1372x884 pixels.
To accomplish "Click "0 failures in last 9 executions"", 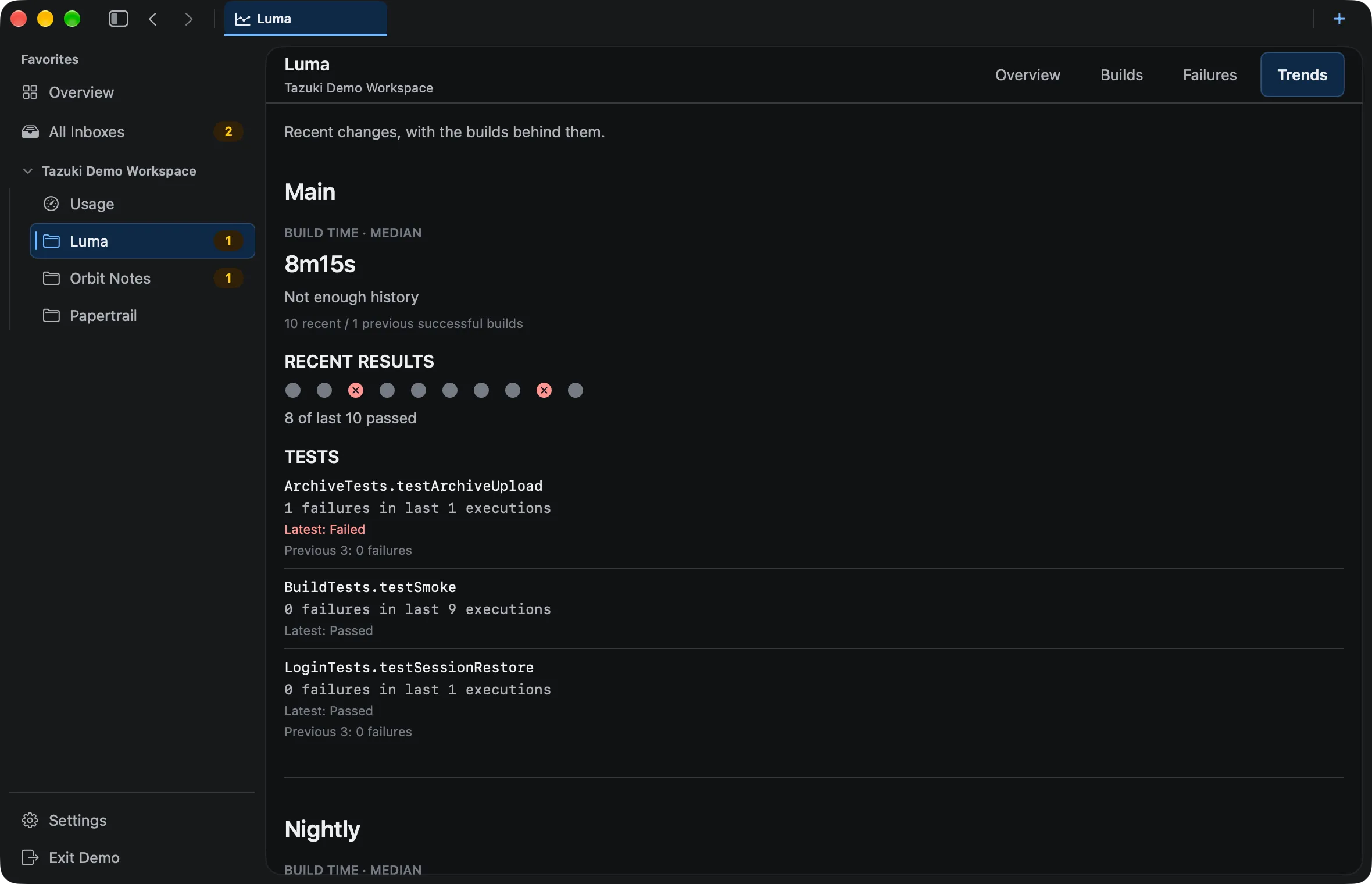I will point(417,609).
